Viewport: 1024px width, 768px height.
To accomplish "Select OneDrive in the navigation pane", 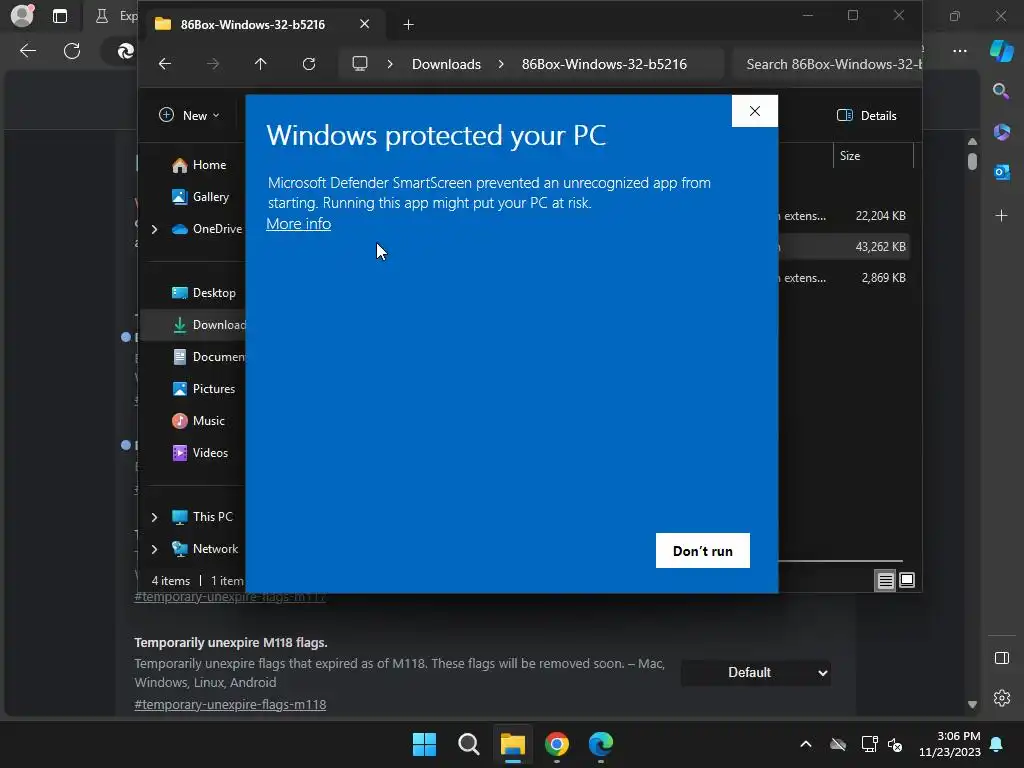I will [x=207, y=229].
